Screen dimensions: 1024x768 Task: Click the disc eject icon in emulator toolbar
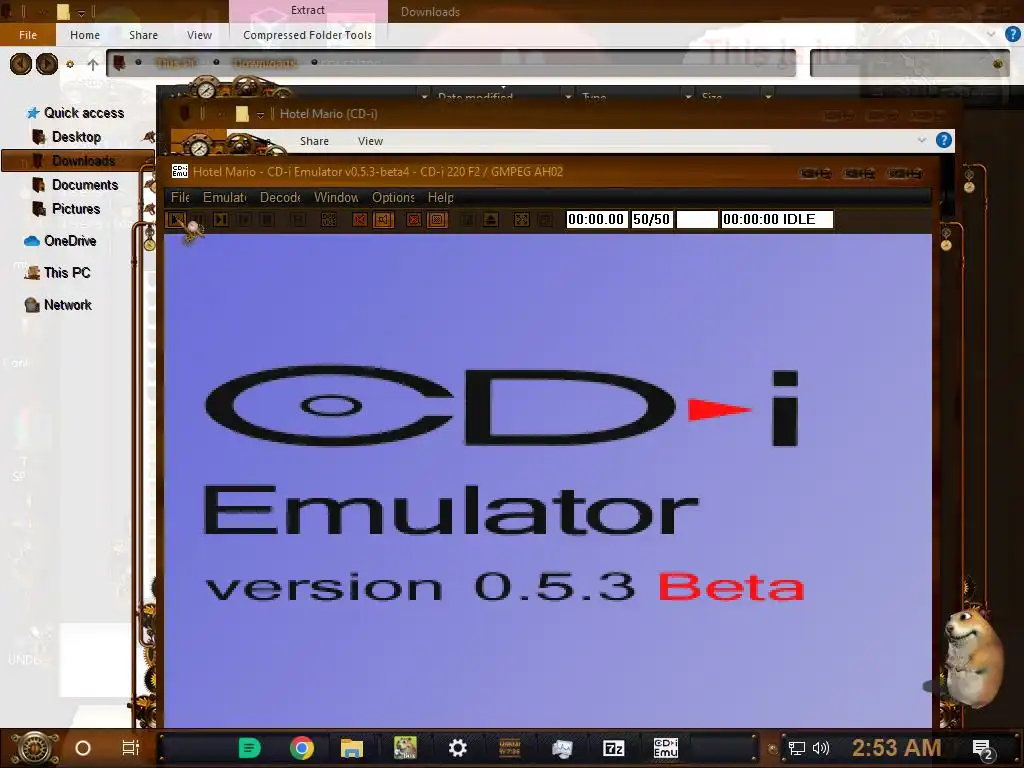[491, 220]
